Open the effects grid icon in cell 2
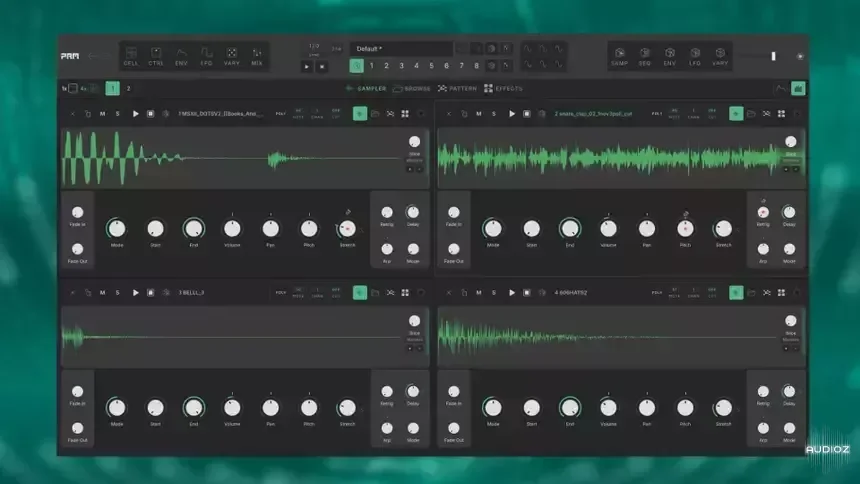 [782, 114]
